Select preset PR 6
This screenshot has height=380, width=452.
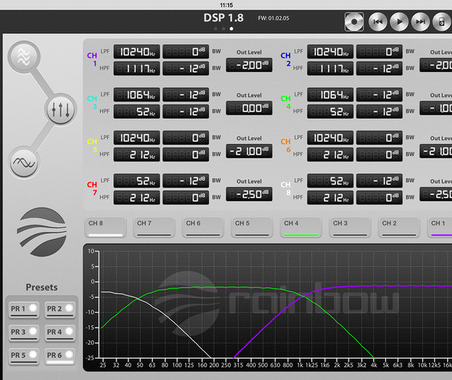pyautogui.click(x=60, y=356)
